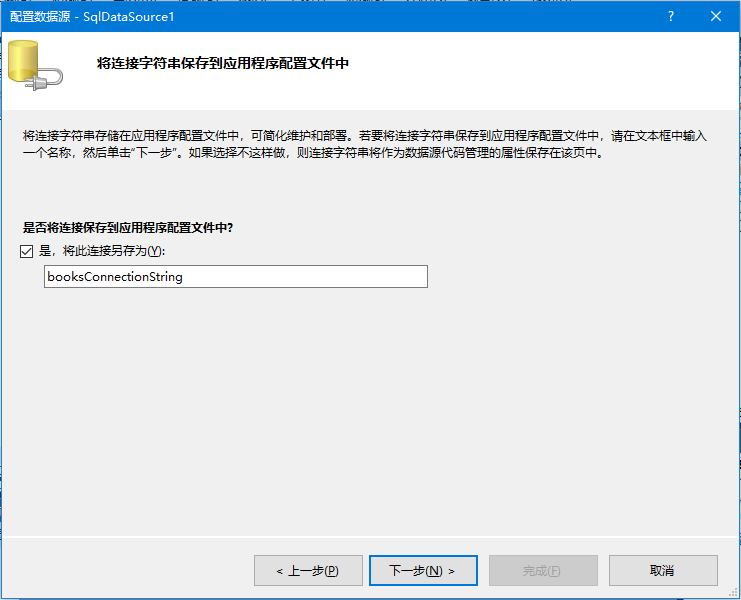Focus the booksConnectionString text field

click(x=235, y=277)
